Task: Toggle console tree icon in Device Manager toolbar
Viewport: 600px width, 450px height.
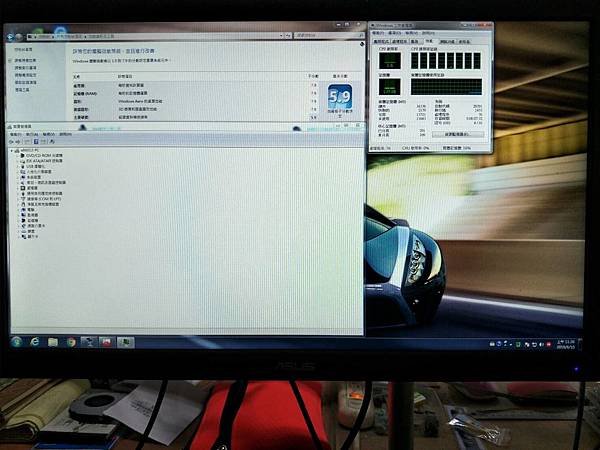Action: point(28,142)
